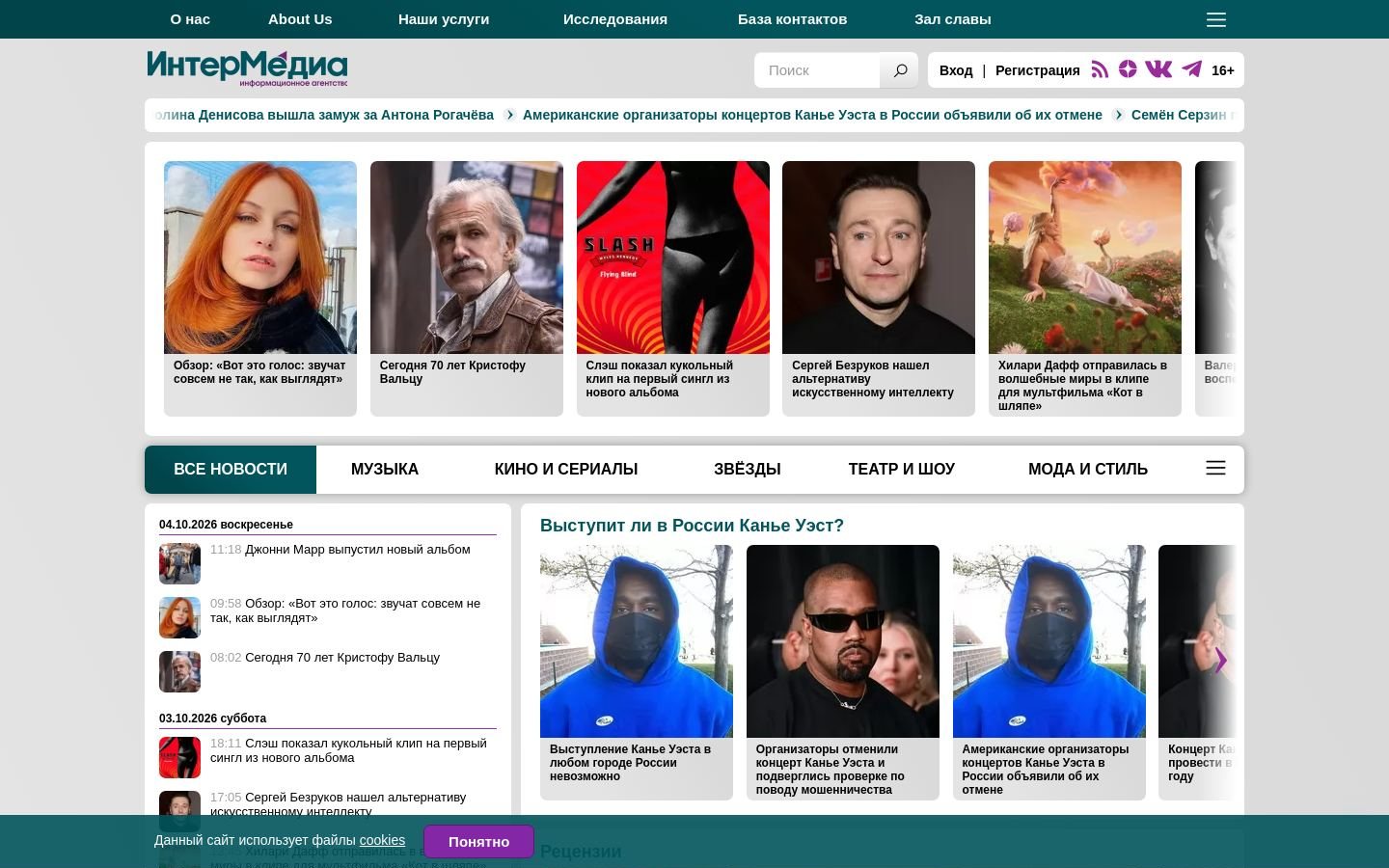The height and width of the screenshot is (868, 1389).
Task: Expand hamburger menu in news category bar
Action: pyautogui.click(x=1215, y=468)
